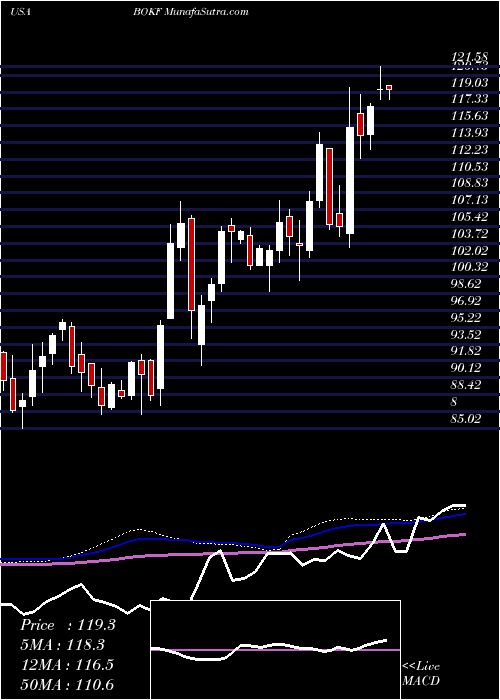The width and height of the screenshot is (500, 700).
Task: Click the 85.02 axis label
Action: pyautogui.click(x=467, y=420)
